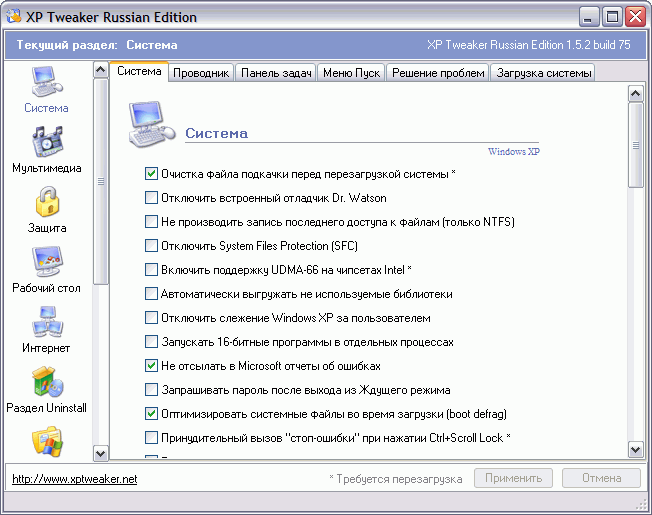Click the main panel scrollbar thumb
The height and width of the screenshot is (515, 652).
(635, 145)
